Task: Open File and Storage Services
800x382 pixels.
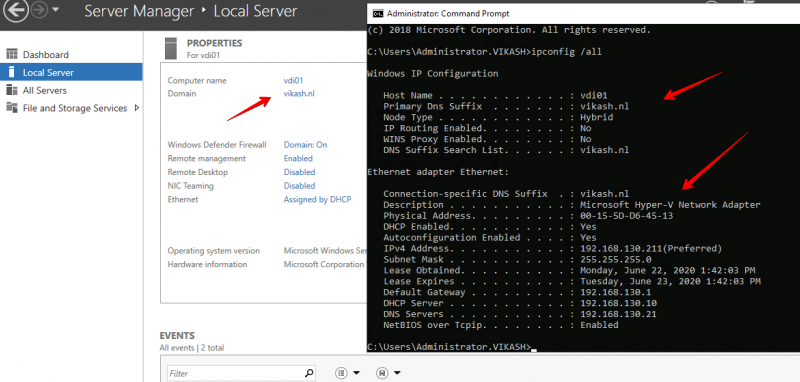Action: [75, 108]
